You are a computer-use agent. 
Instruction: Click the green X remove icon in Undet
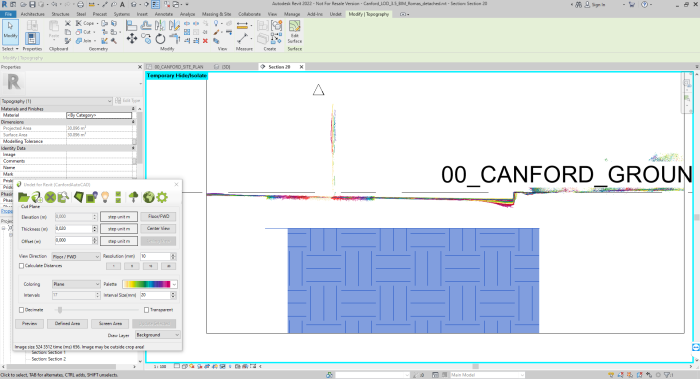pos(50,197)
